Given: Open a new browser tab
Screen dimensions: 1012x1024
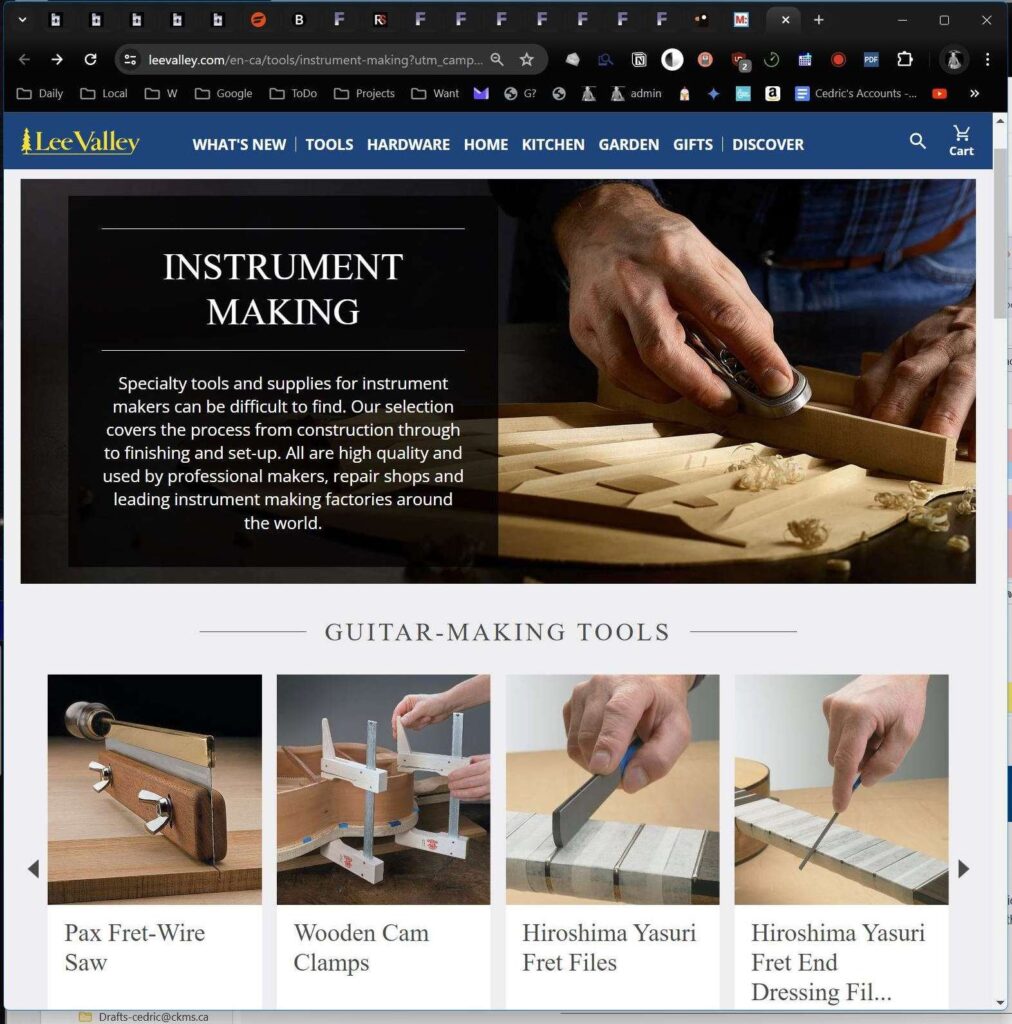Looking at the screenshot, I should click(x=819, y=20).
